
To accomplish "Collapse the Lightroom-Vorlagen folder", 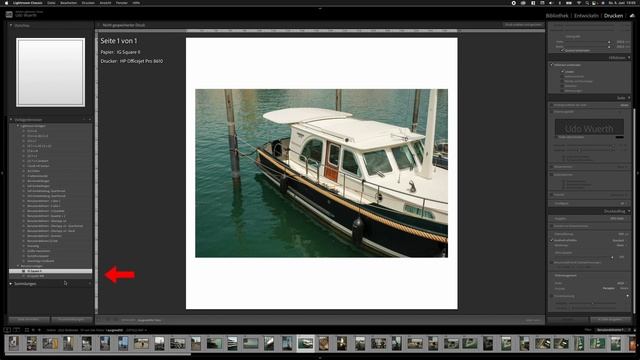I will [x=18, y=126].
